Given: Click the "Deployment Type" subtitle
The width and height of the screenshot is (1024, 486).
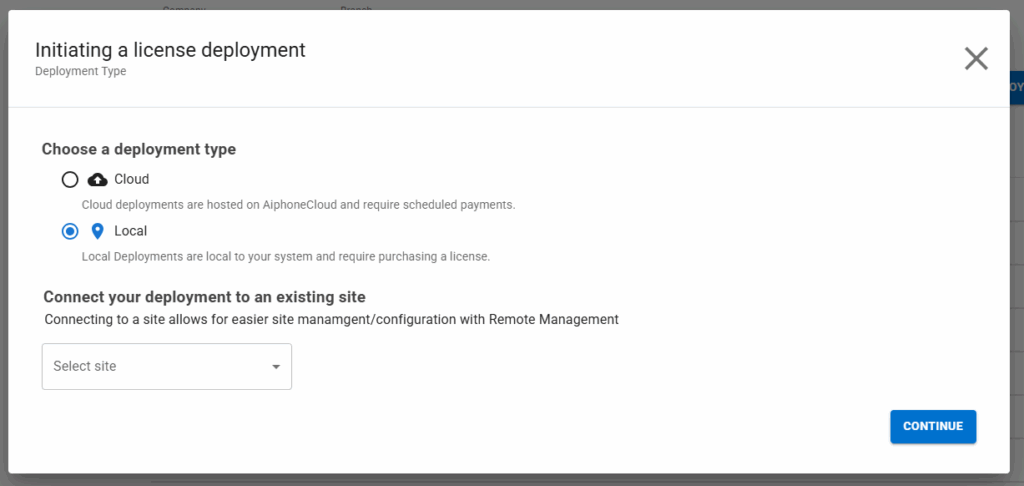Looking at the screenshot, I should (81, 72).
